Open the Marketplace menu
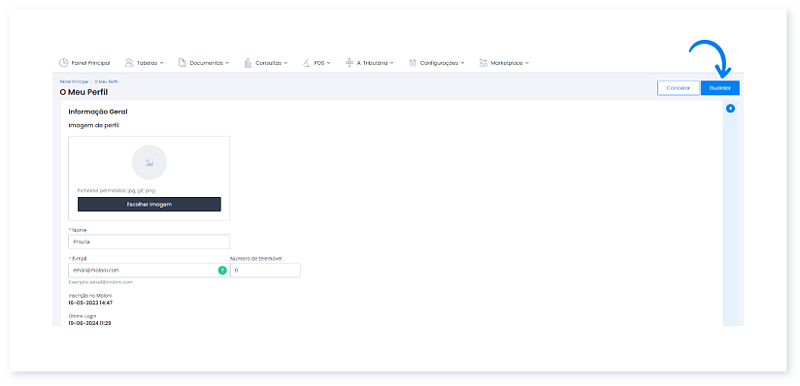Image resolution: width=800 pixels, height=386 pixels. click(x=504, y=63)
